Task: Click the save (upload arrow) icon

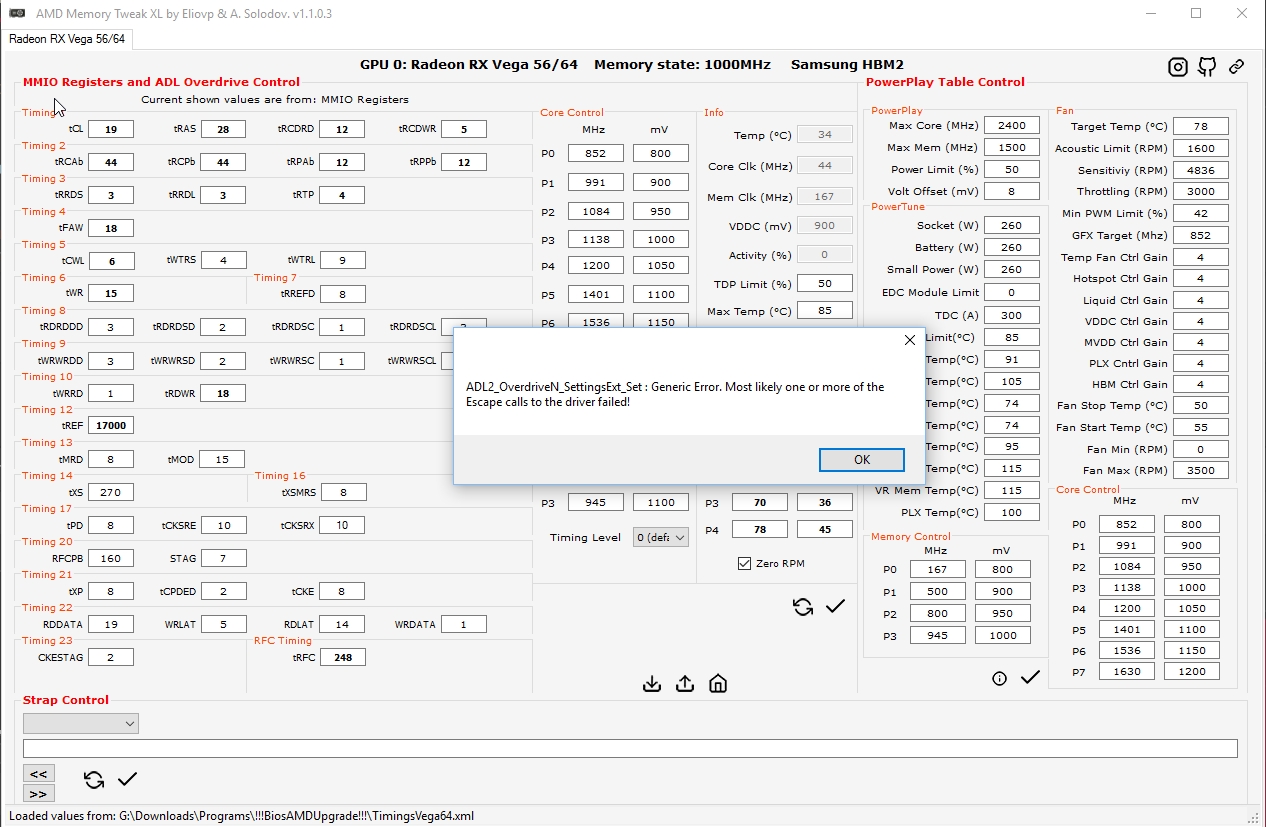Action: pos(685,684)
